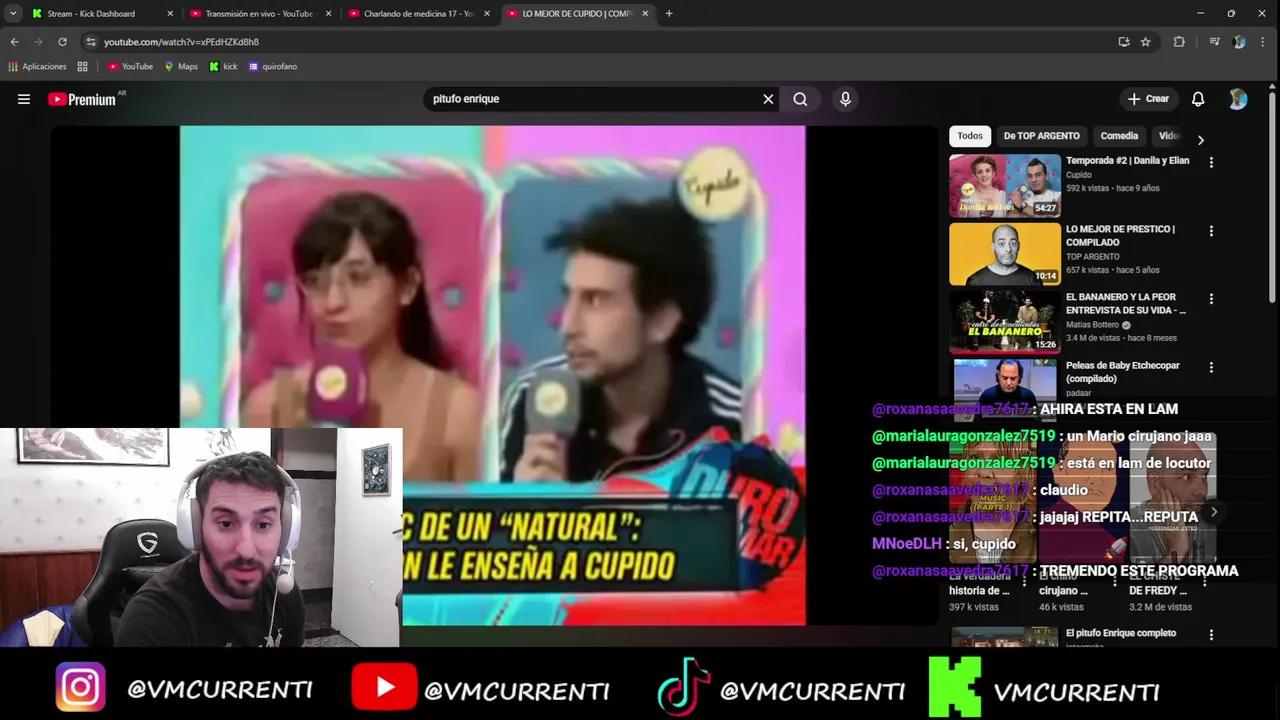
Task: Open options for El pitufo Enrique completo
Action: point(1211,635)
